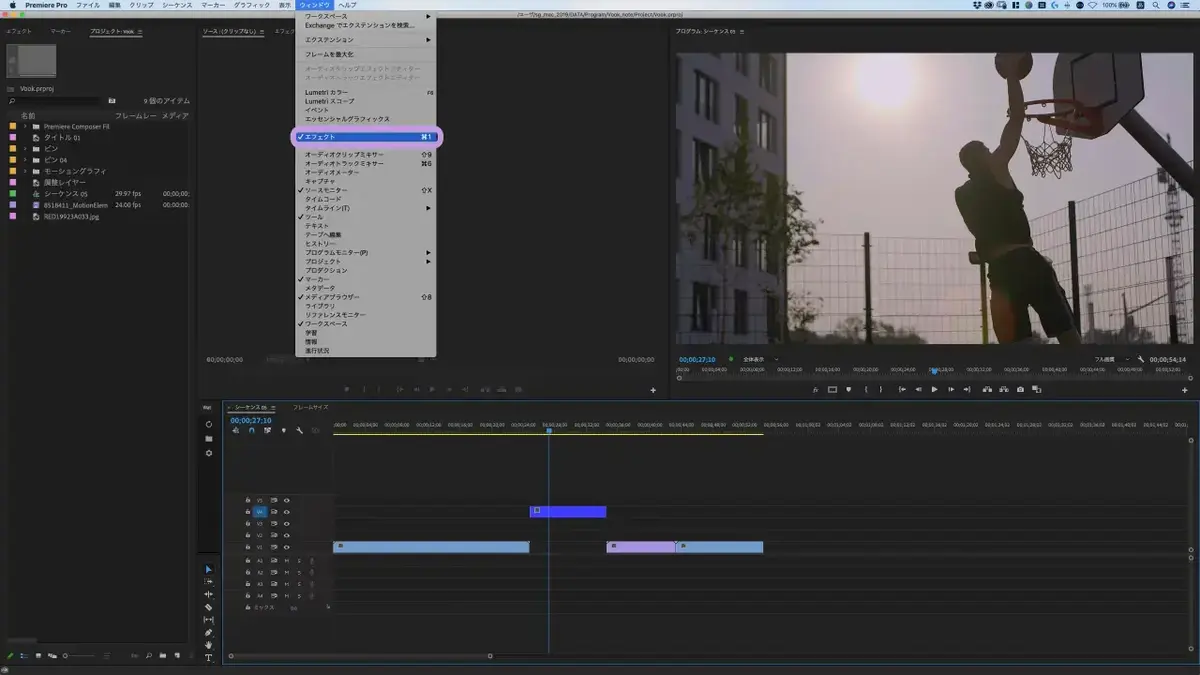Image resolution: width=1200 pixels, height=675 pixels.
Task: Open the ヘルプ menu in menu bar
Action: (347, 5)
